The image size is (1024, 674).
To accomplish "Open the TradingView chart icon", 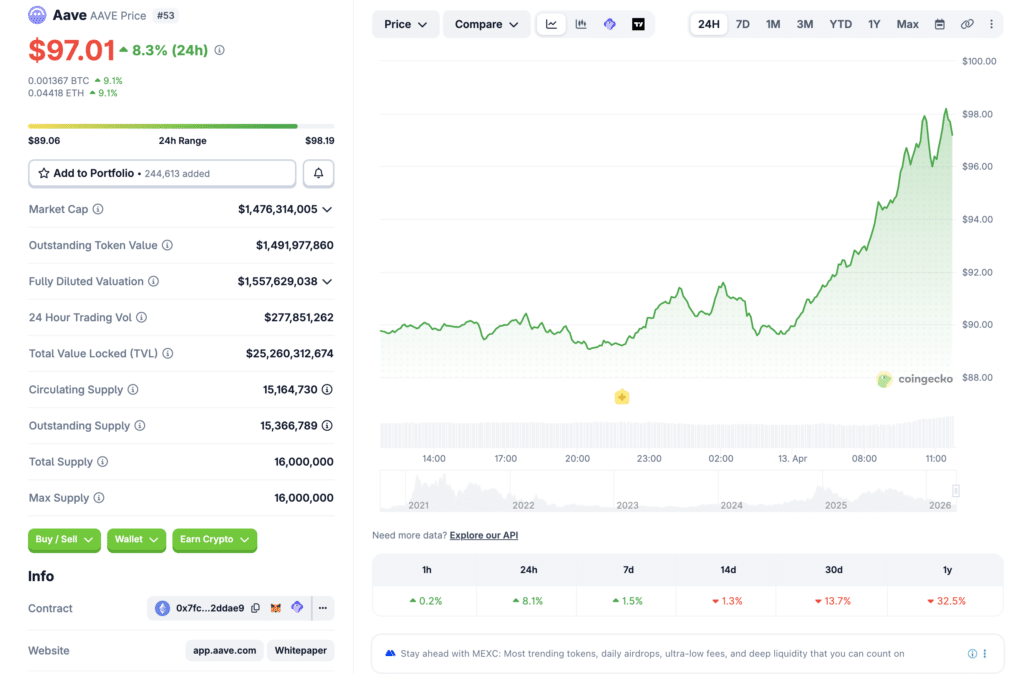I will pos(638,23).
